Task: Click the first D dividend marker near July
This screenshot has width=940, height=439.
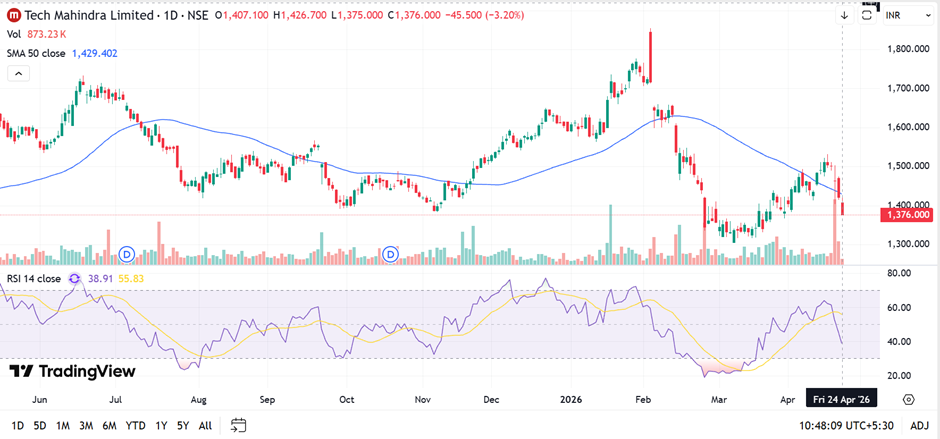Action: [x=126, y=254]
